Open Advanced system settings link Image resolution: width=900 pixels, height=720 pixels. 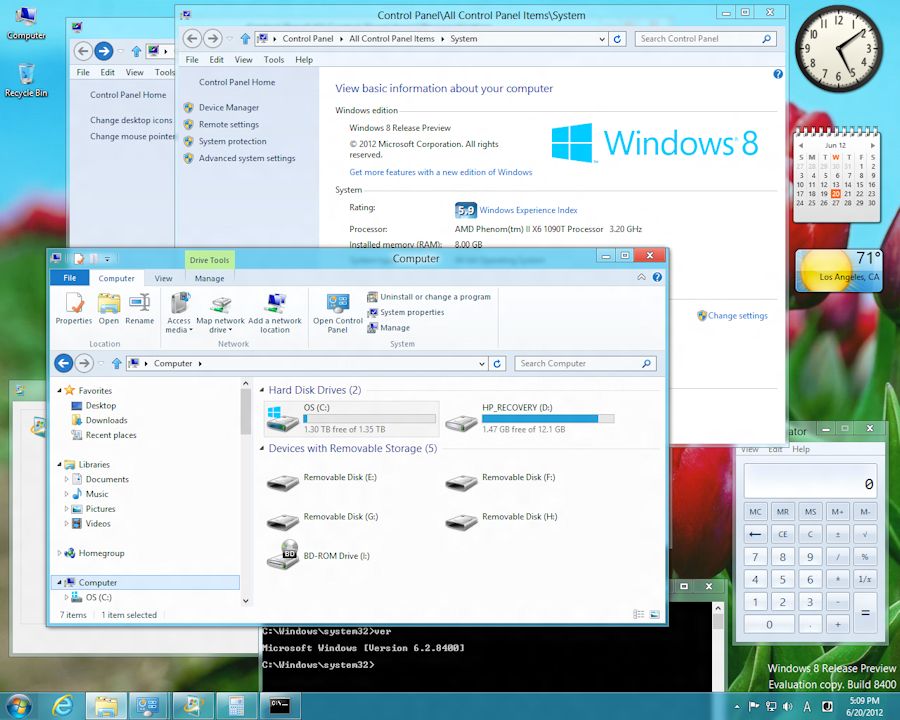pos(247,158)
